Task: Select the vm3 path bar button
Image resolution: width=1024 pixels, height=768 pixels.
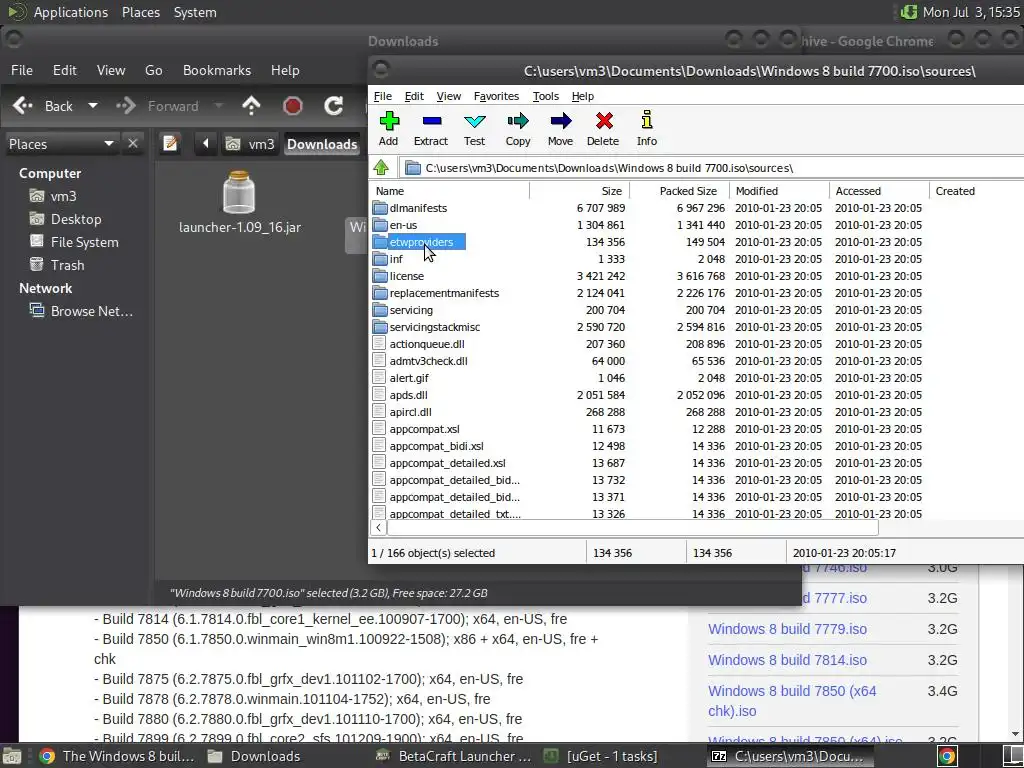Action: (250, 144)
